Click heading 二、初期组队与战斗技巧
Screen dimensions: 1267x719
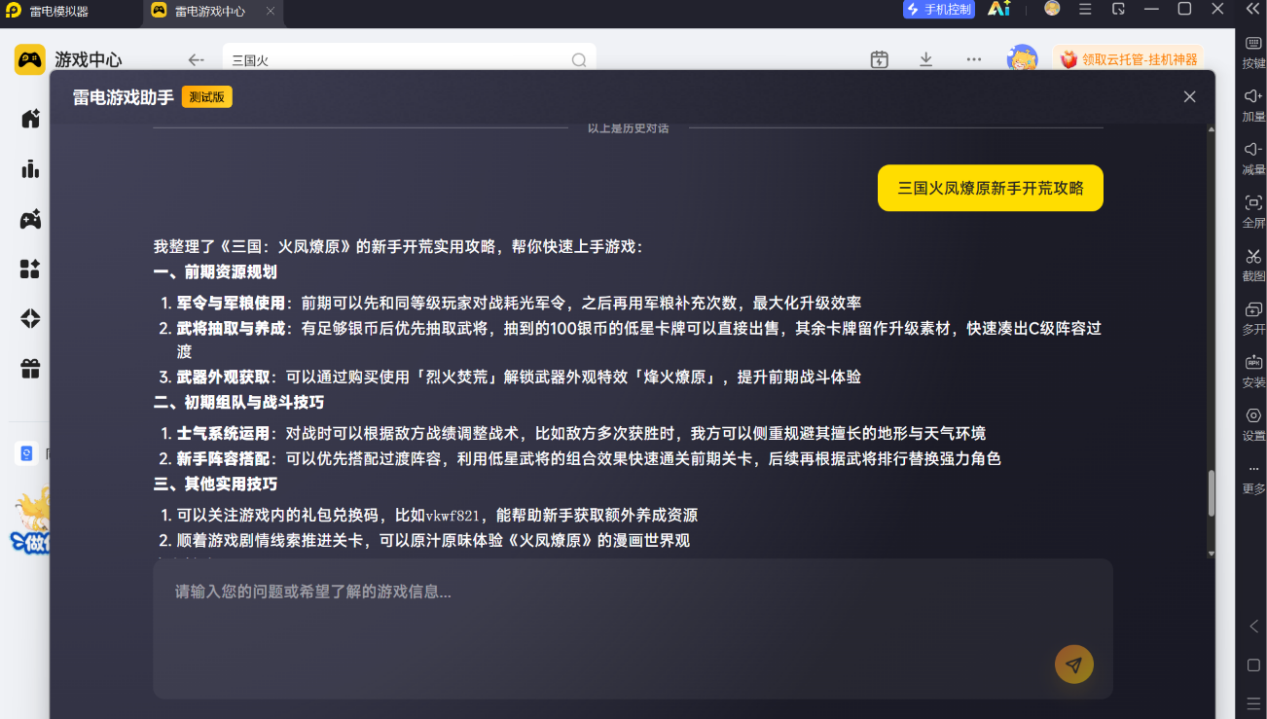[x=238, y=402]
